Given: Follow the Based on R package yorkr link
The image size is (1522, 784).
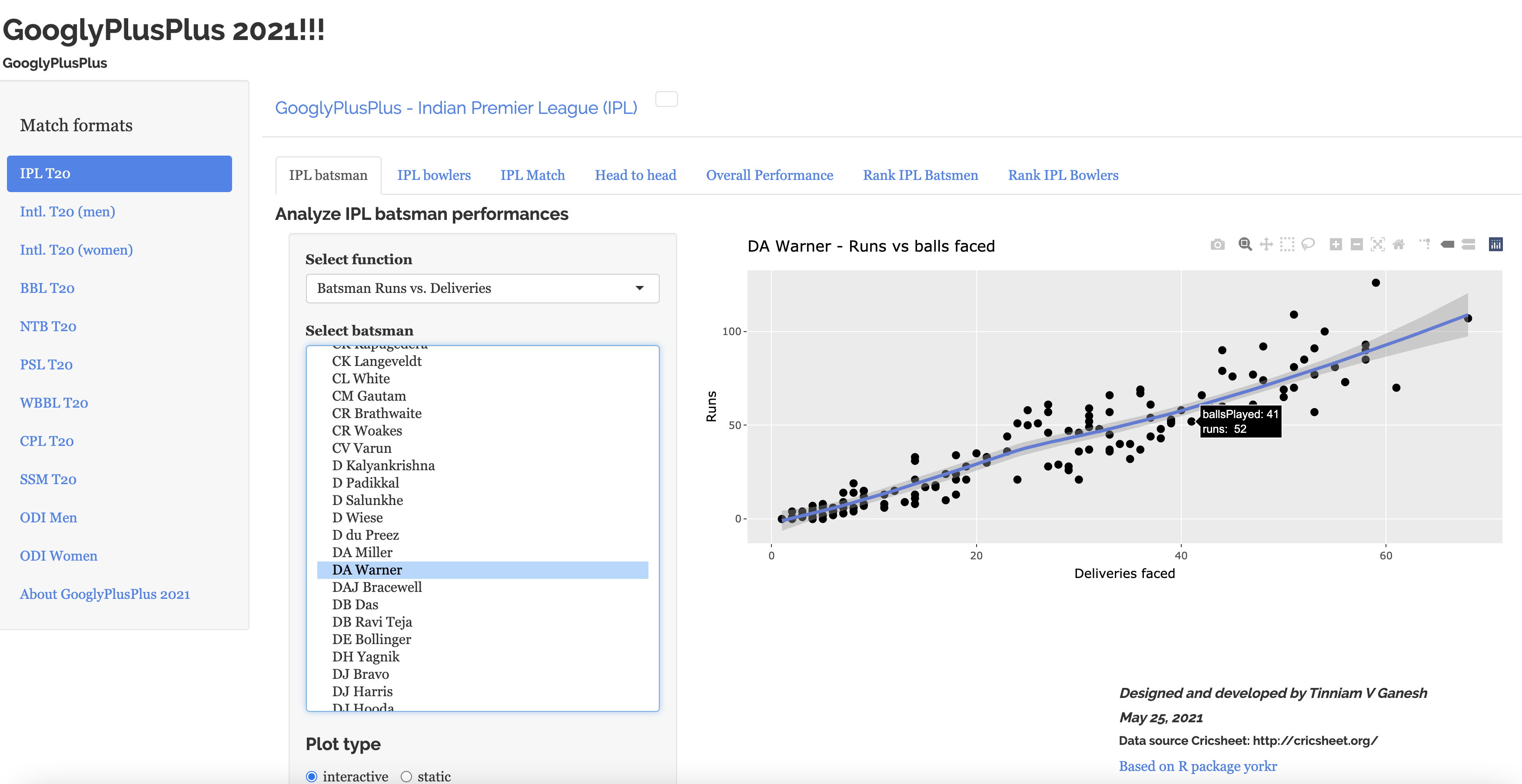Looking at the screenshot, I should tap(1198, 766).
